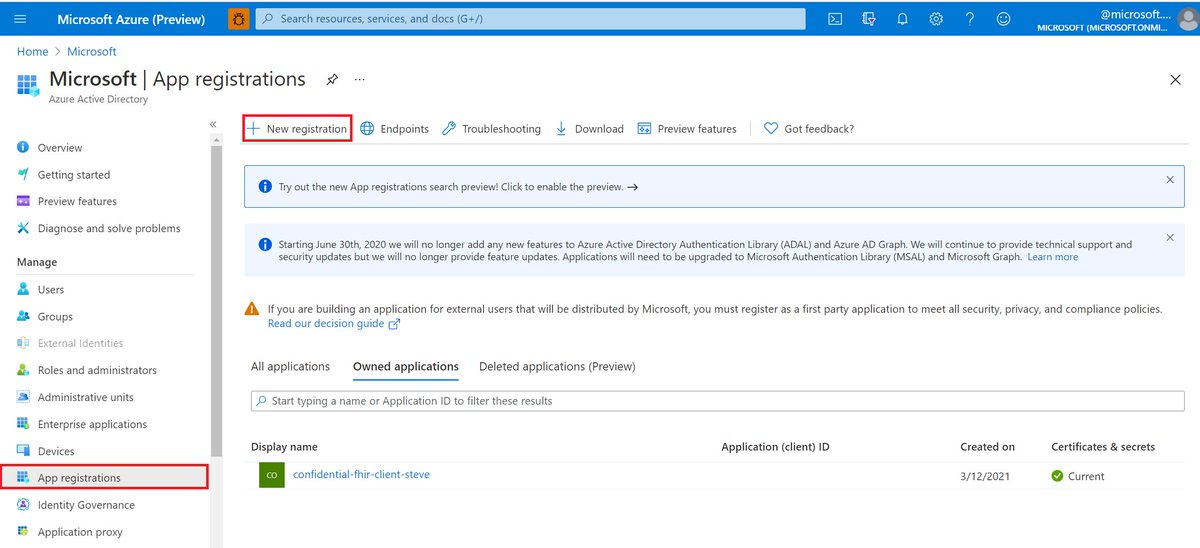Click Certificates & secrets column header
Viewport: 1200px width, 548px height.
click(x=1103, y=447)
